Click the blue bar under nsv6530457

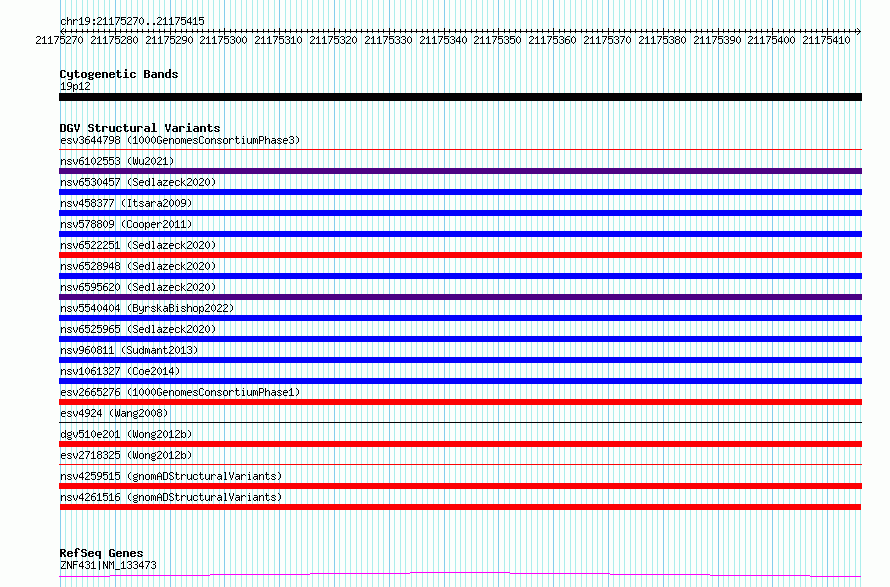coord(460,192)
